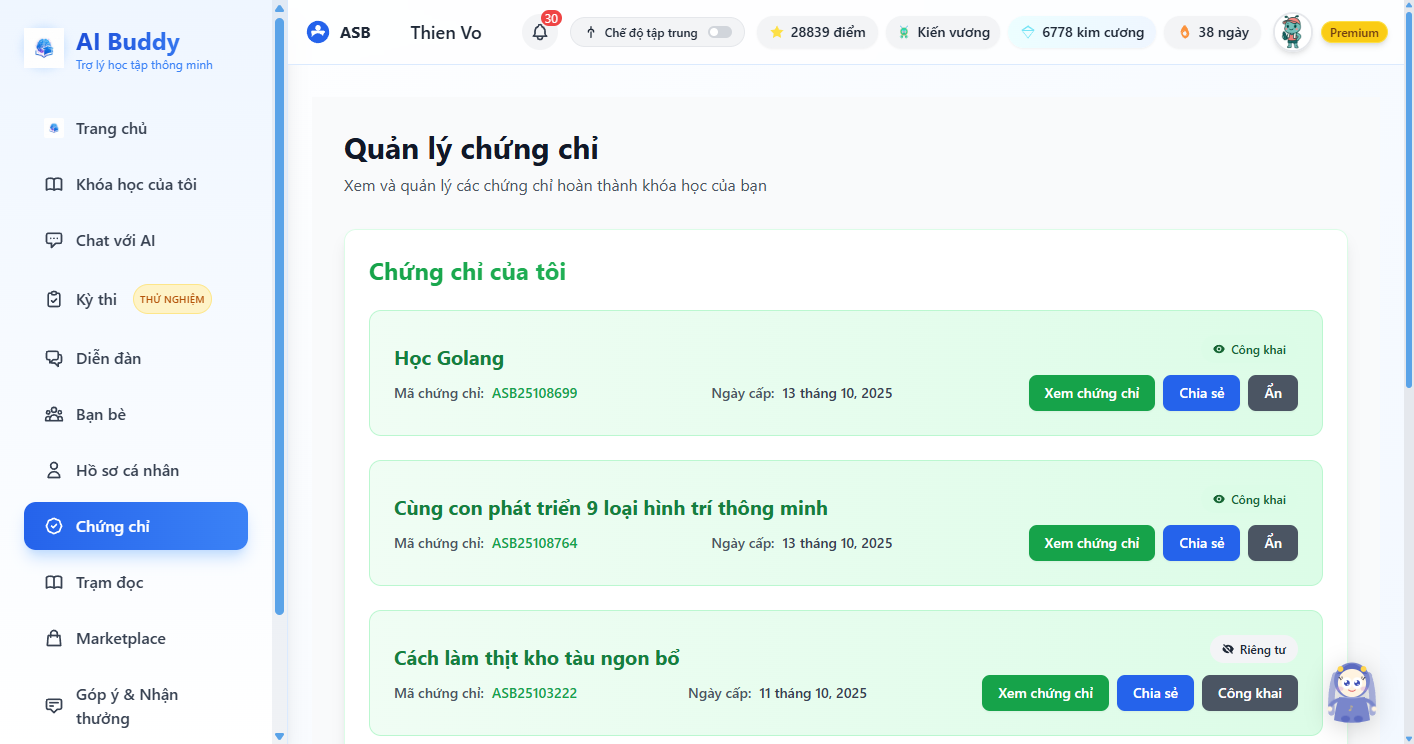
Task: Go to Trang chủ in sidebar
Action: (136, 128)
